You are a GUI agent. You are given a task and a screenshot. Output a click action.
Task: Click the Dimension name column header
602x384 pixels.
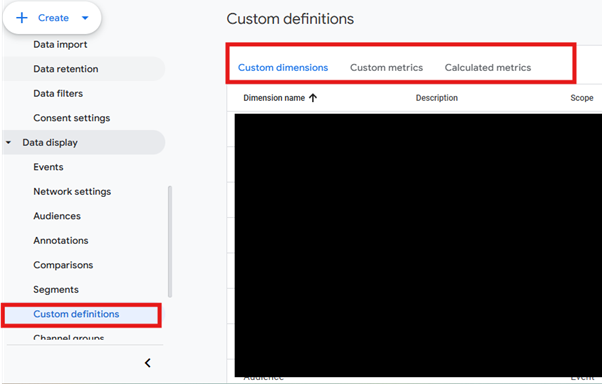pos(274,98)
